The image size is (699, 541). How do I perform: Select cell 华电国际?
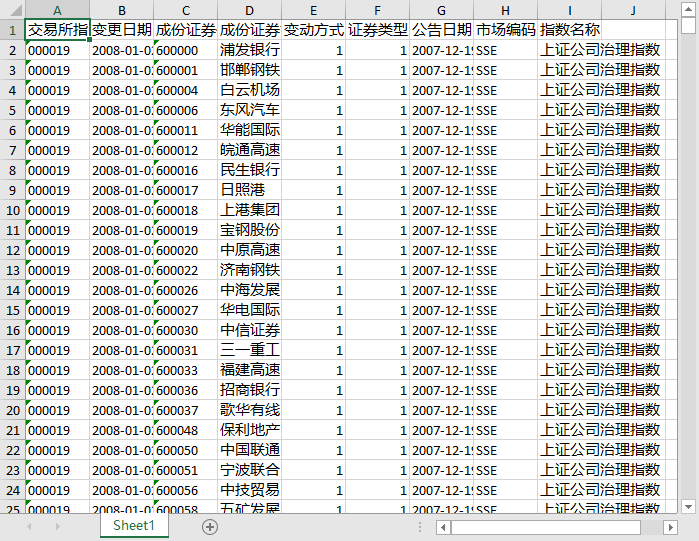point(249,310)
